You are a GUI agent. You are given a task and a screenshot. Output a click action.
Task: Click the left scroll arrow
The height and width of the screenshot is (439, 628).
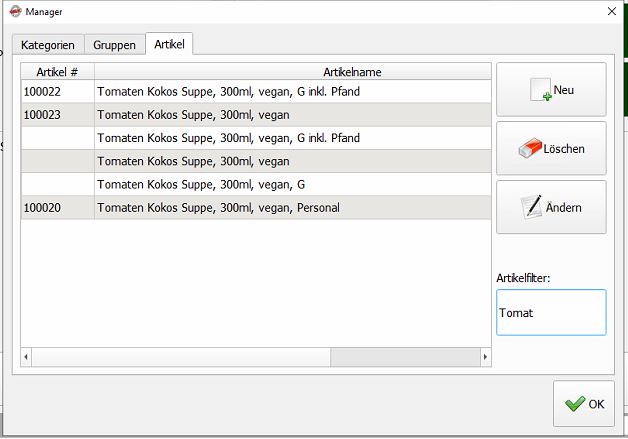[26, 356]
